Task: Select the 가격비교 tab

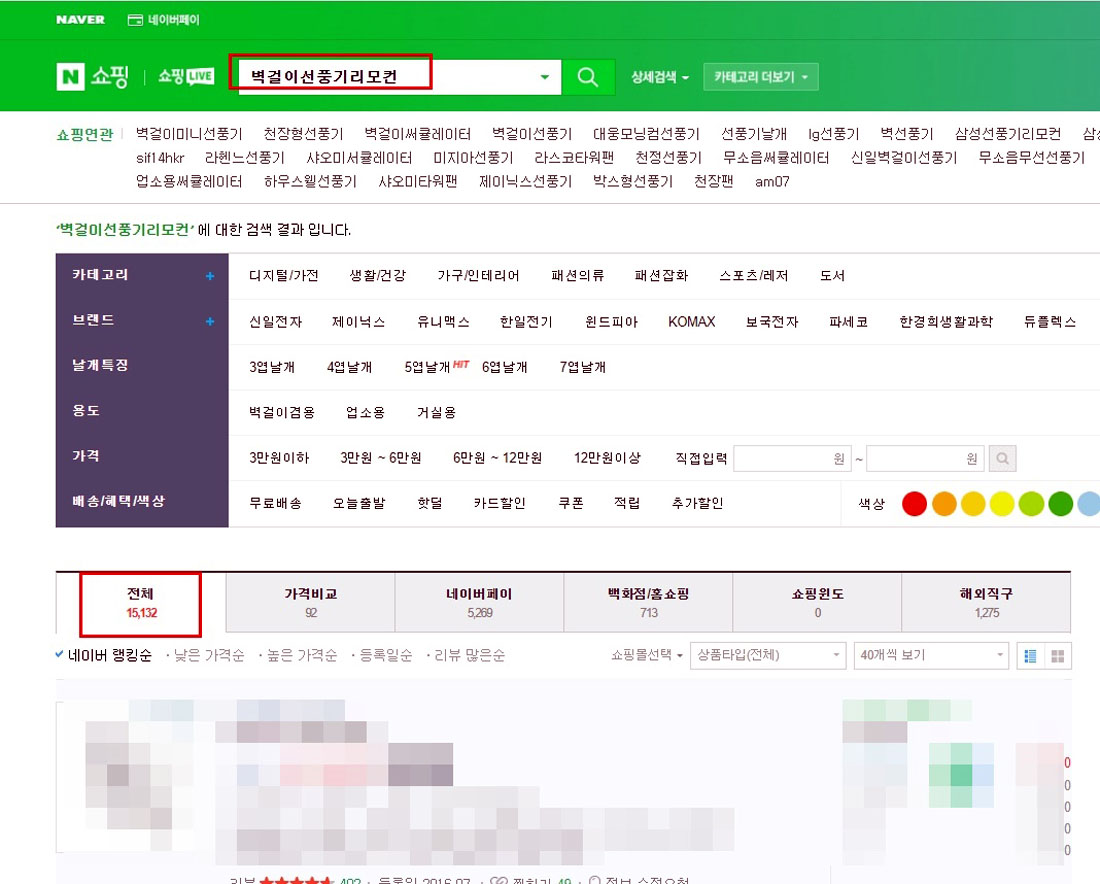Action: (x=311, y=603)
